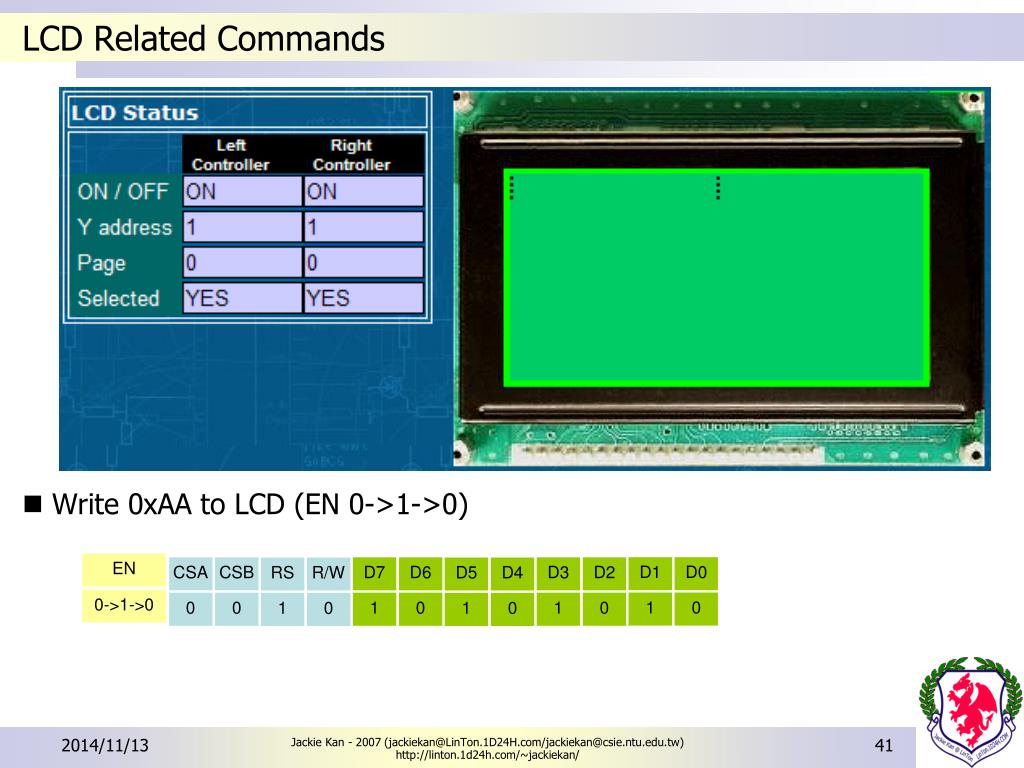This screenshot has width=1024, height=768.
Task: Click the value 0 under D0
Action: 696,609
